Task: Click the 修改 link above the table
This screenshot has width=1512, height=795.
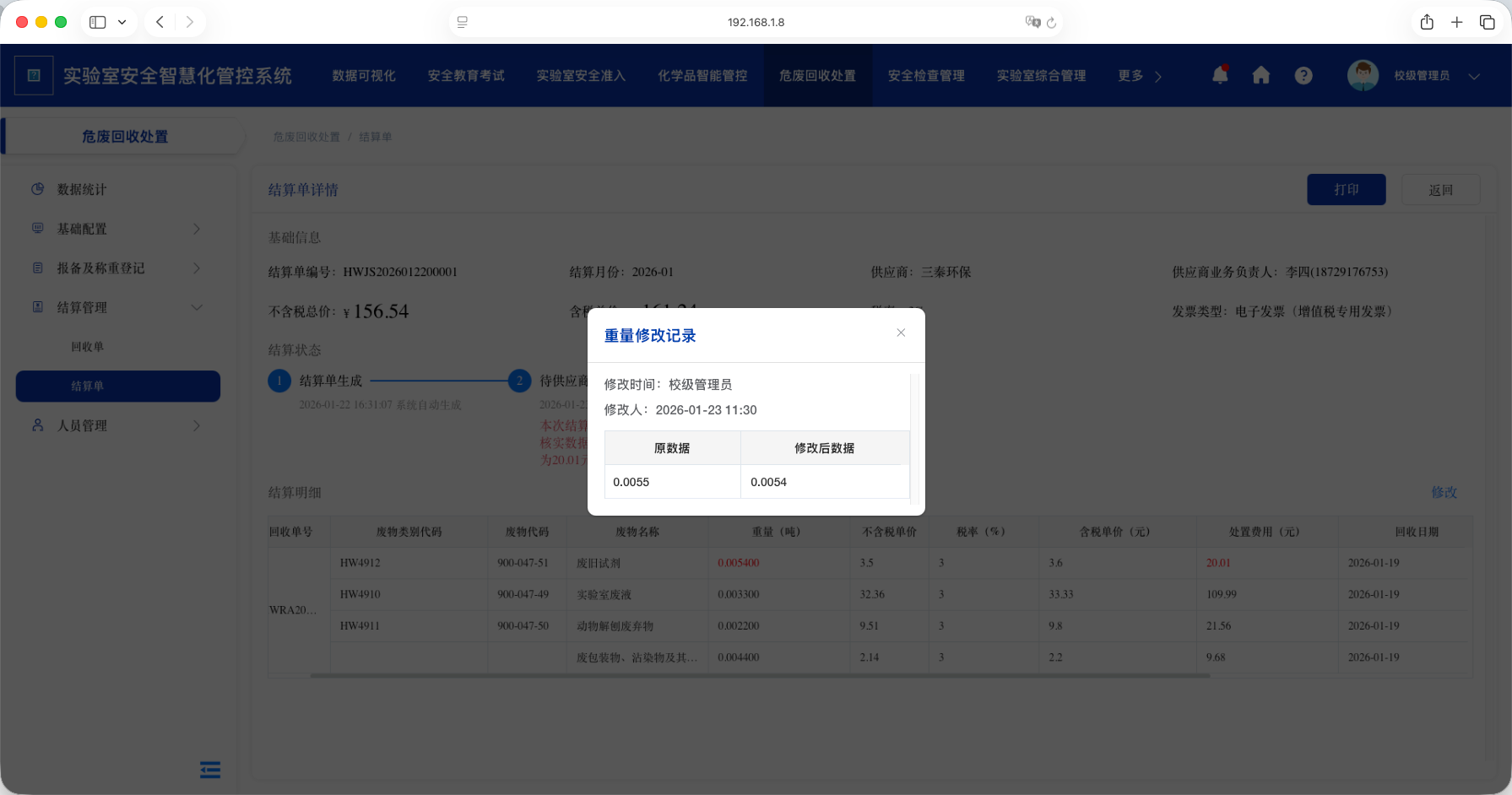Action: point(1444,492)
